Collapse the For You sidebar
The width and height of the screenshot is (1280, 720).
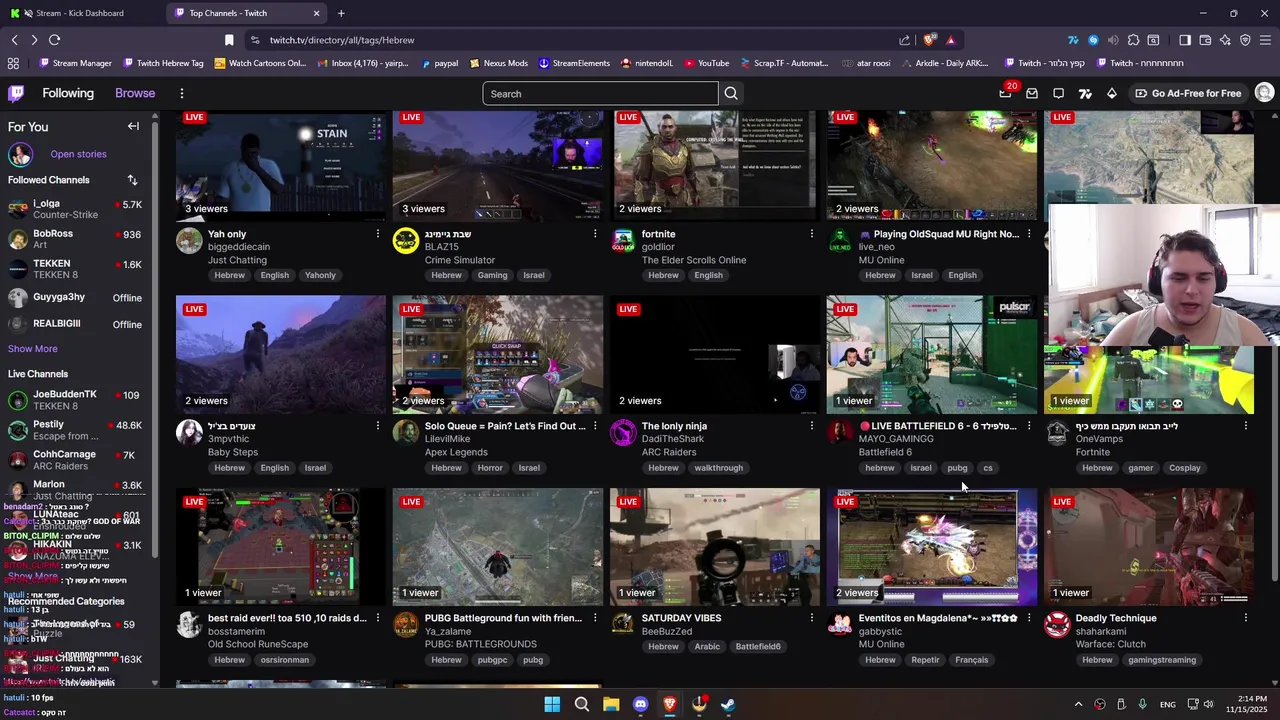pyautogui.click(x=133, y=126)
